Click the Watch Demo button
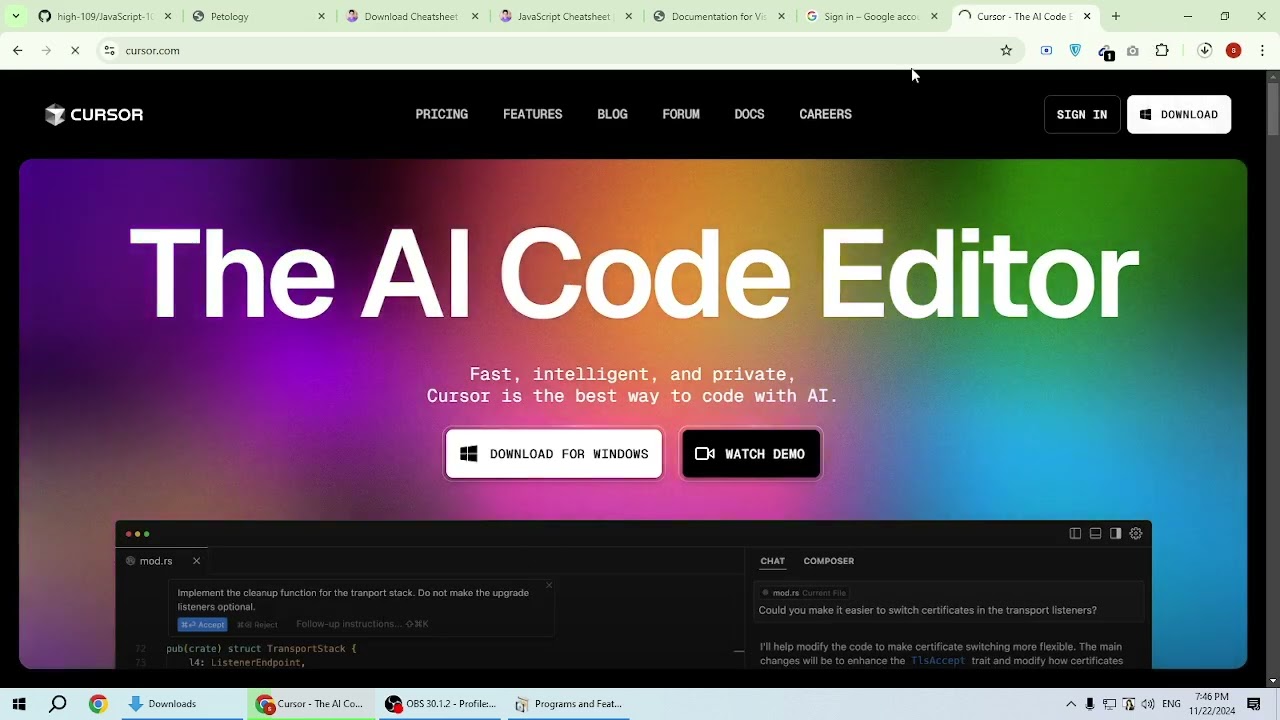 coord(751,454)
